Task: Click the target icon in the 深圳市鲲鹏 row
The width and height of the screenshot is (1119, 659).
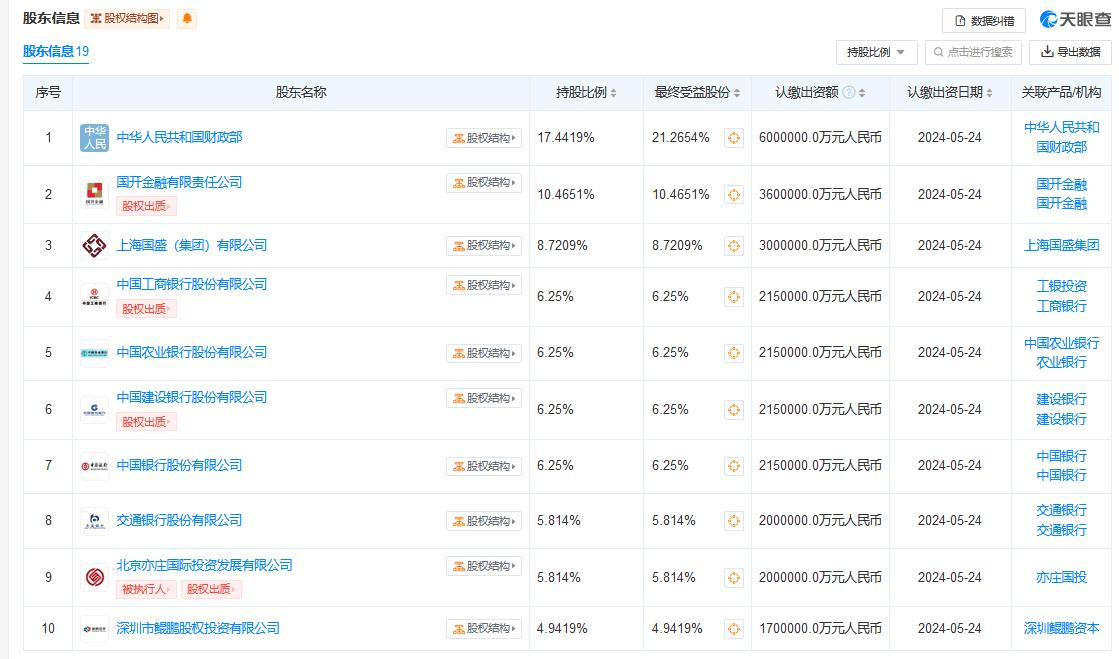Action: [x=733, y=629]
